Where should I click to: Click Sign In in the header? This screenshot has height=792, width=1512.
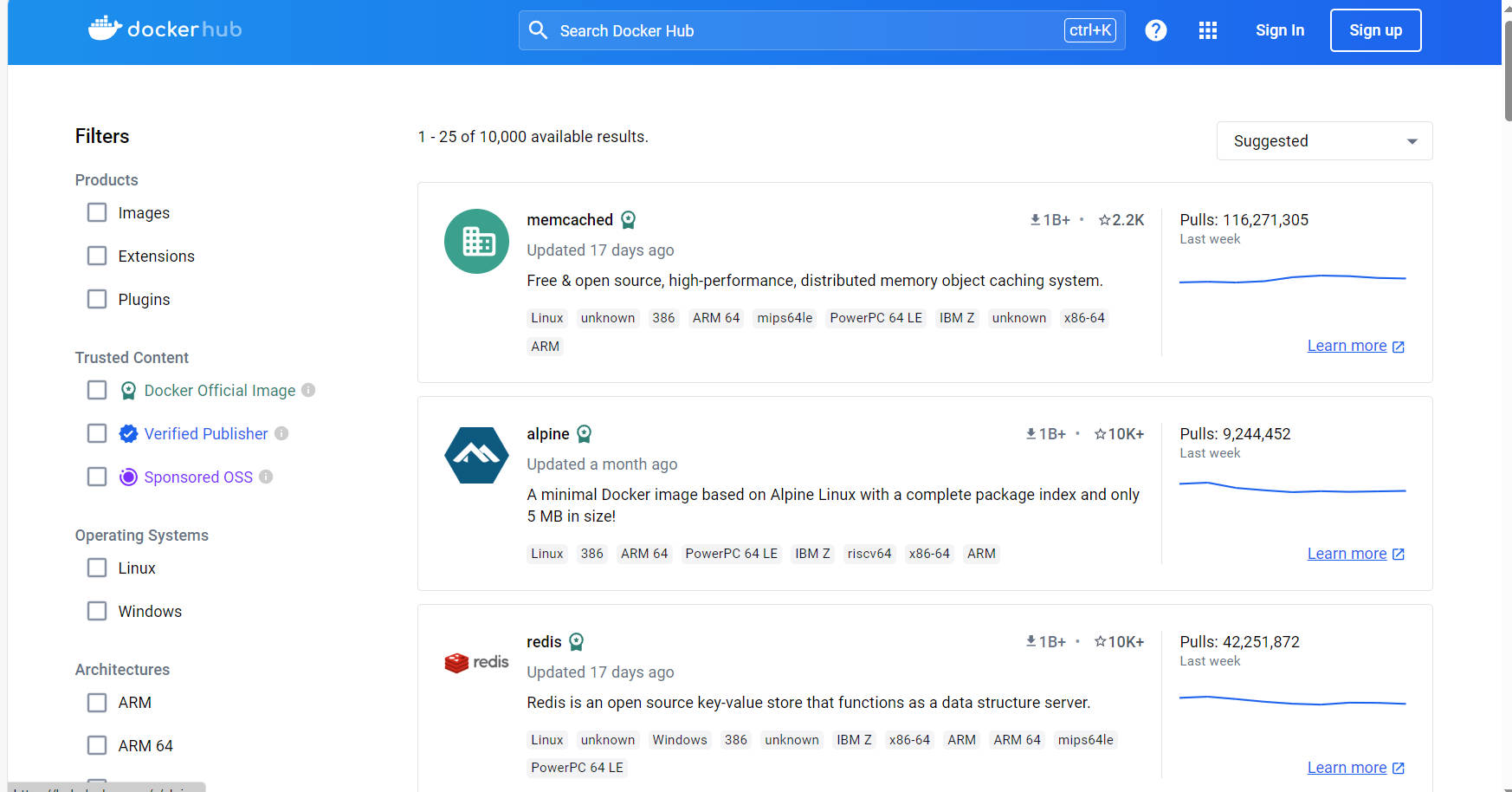[x=1280, y=30]
